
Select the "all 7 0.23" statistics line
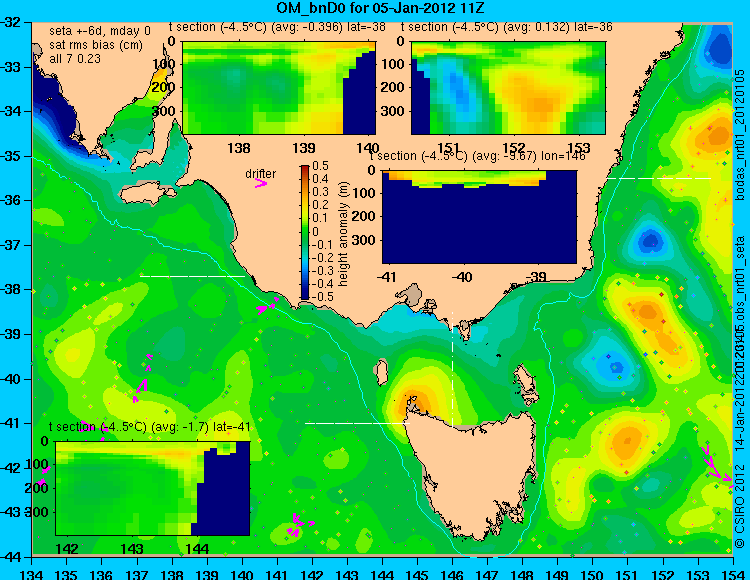coord(75,59)
